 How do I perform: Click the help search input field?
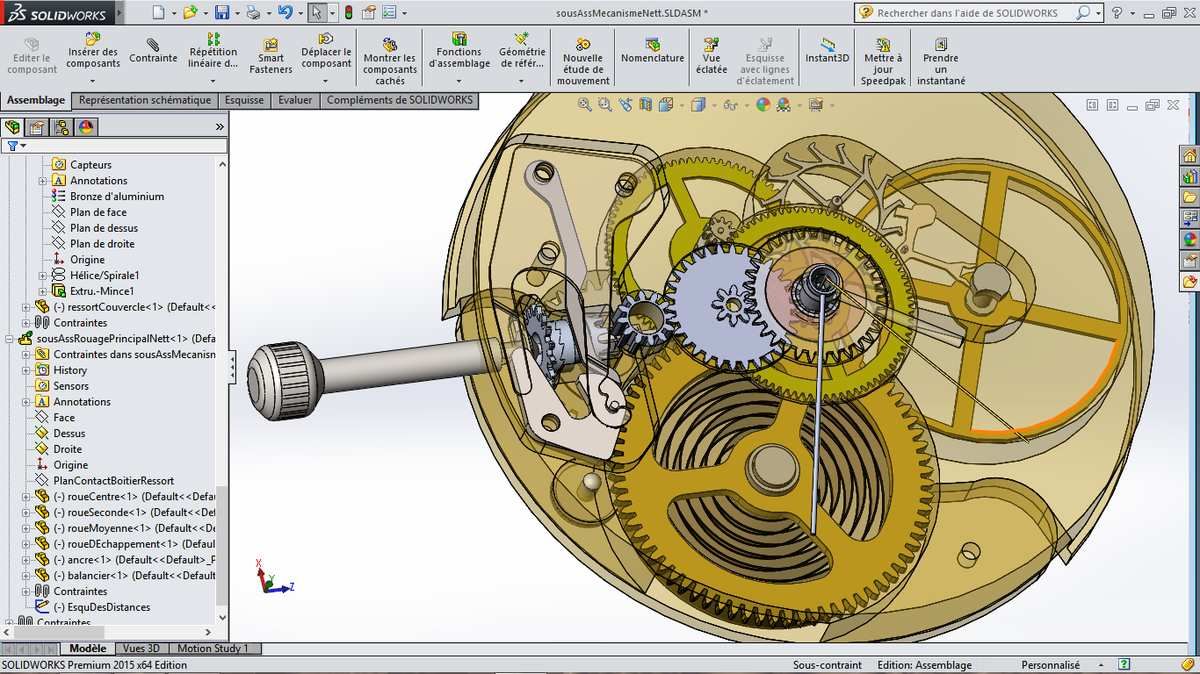(x=969, y=13)
